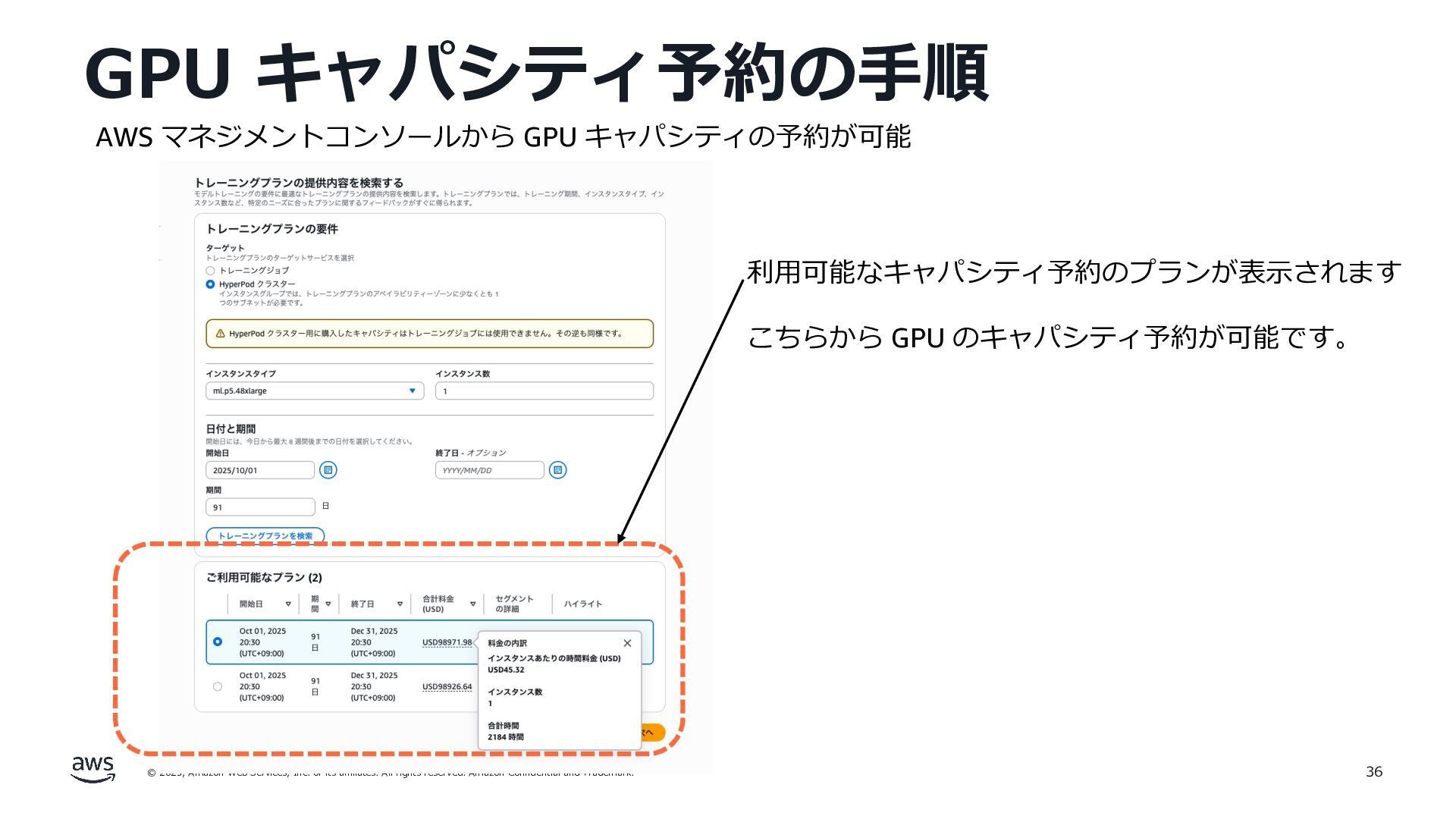Click the USD98971.98 price link
Screen dimensions: 1456x819
447,642
